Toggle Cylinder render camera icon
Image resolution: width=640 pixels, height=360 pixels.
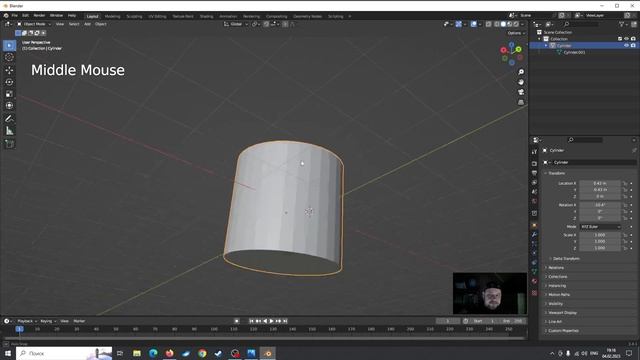tap(633, 45)
